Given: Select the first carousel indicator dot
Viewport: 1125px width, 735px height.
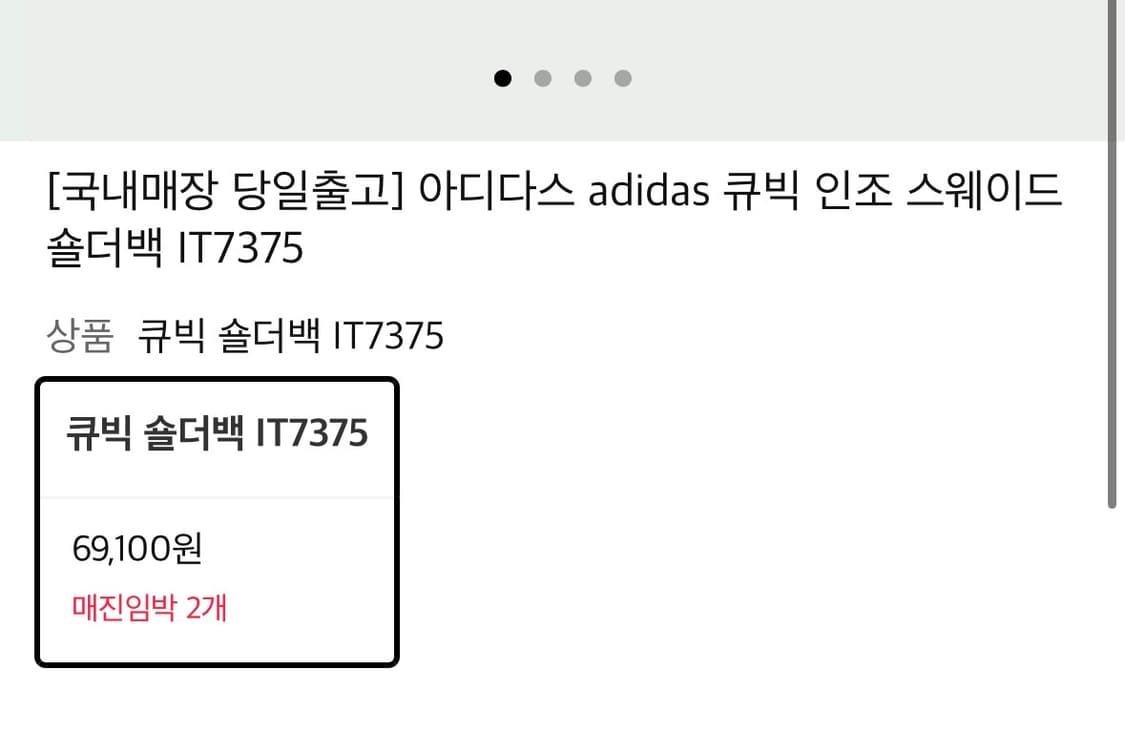Looking at the screenshot, I should pyautogui.click(x=503, y=78).
